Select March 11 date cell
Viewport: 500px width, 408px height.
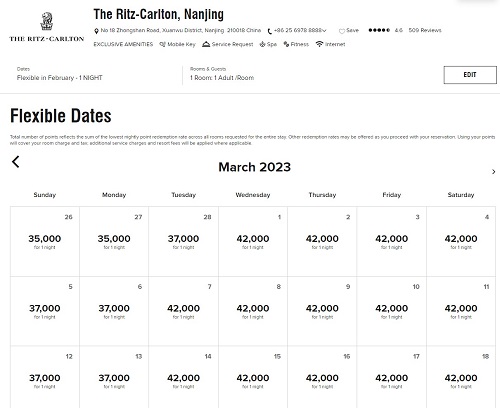pyautogui.click(x=461, y=311)
